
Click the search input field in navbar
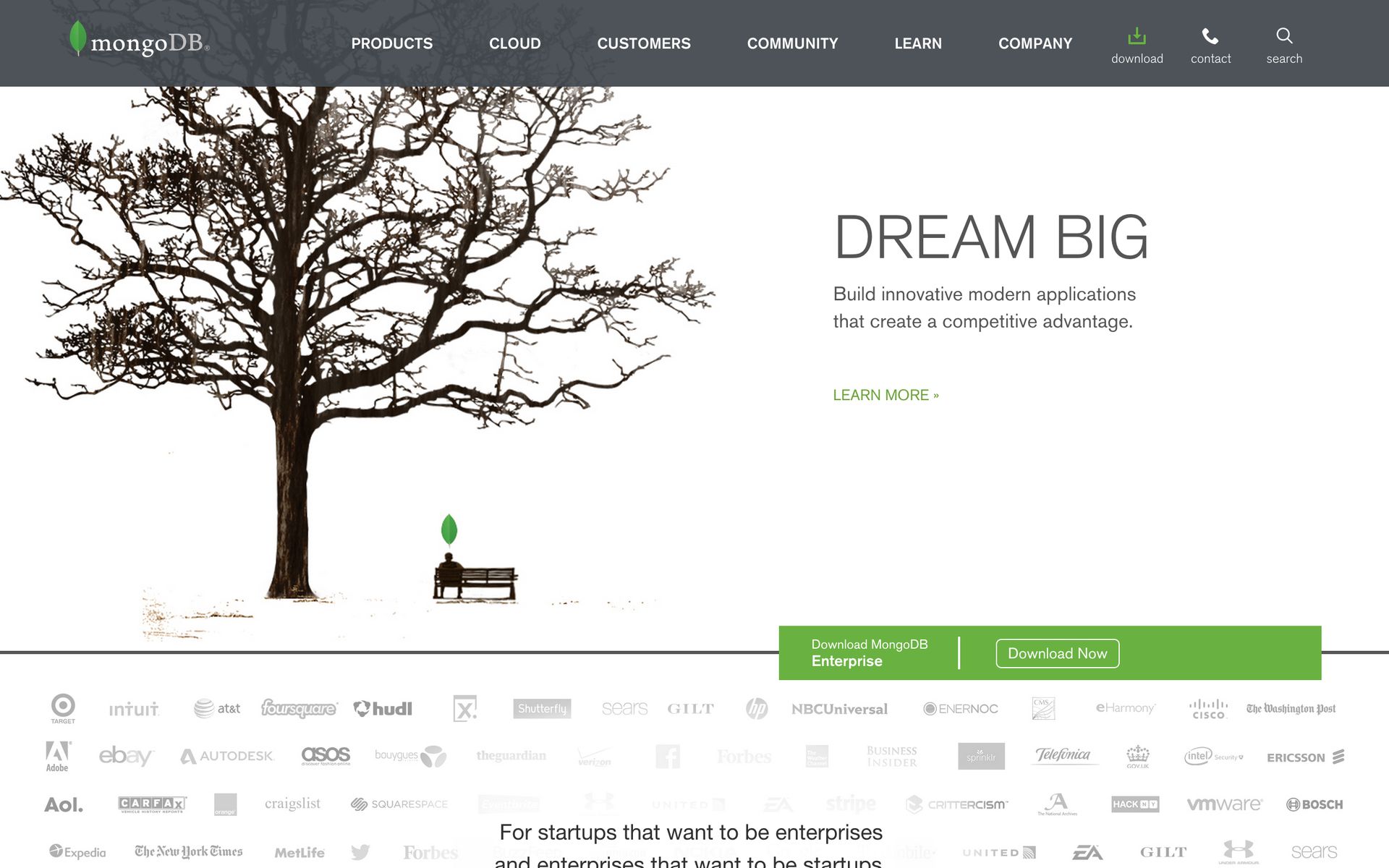(1284, 43)
